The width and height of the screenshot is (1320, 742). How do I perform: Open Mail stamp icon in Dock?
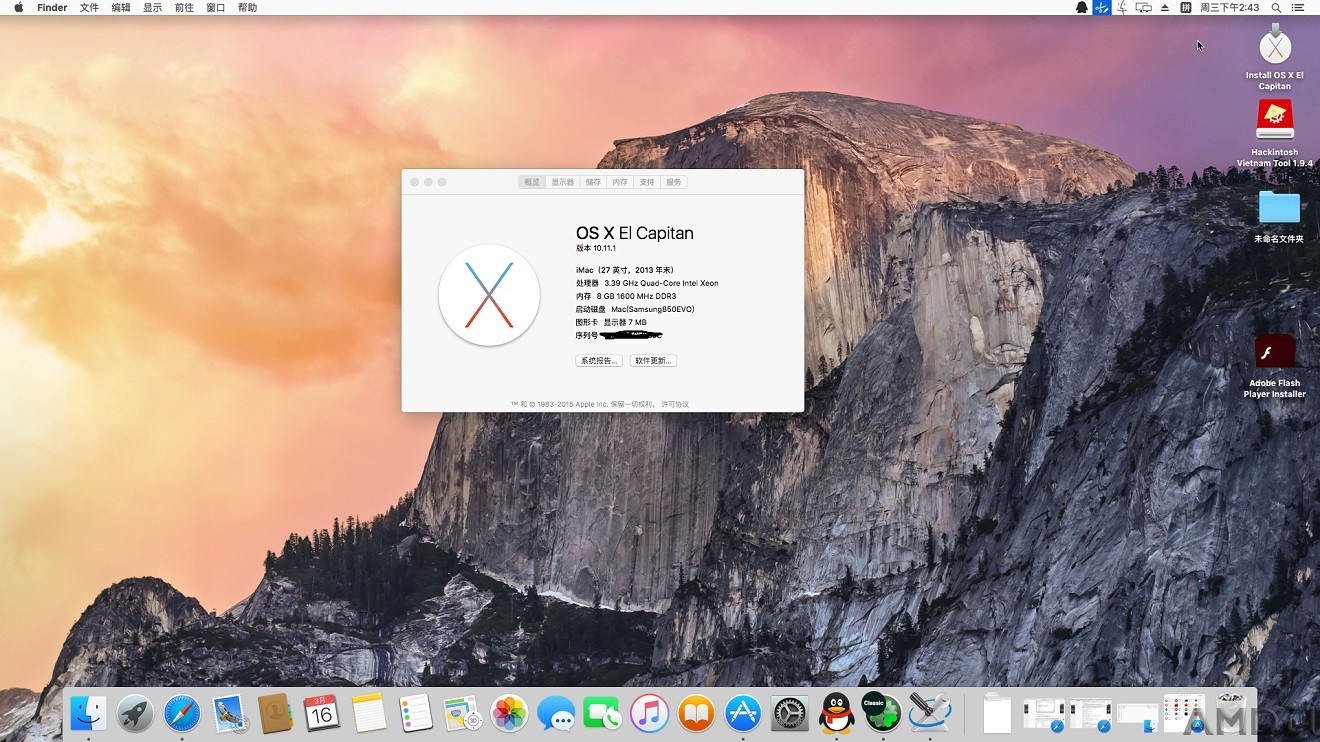click(229, 714)
